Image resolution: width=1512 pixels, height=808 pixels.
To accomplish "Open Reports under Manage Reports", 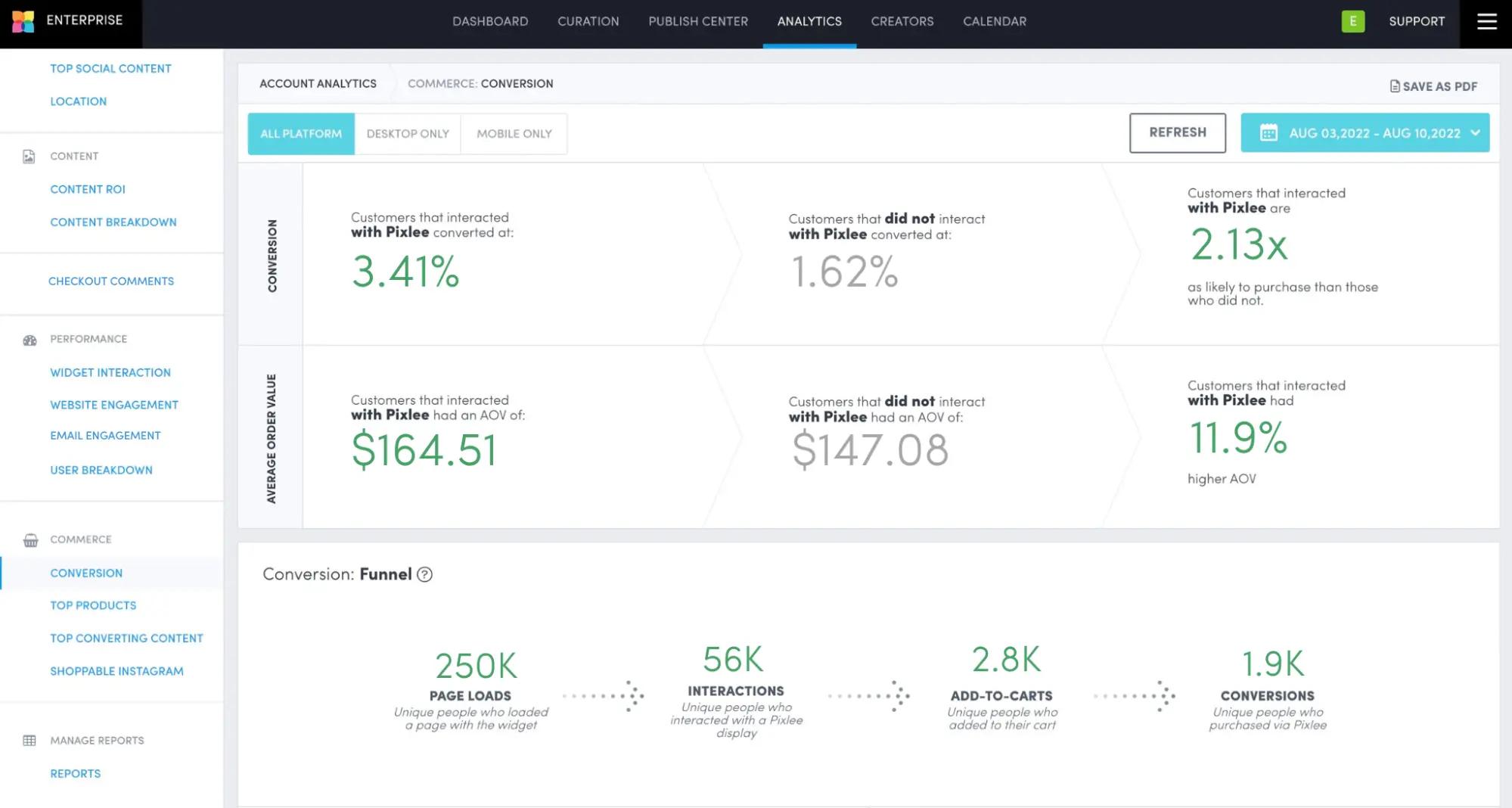I will click(x=75, y=773).
